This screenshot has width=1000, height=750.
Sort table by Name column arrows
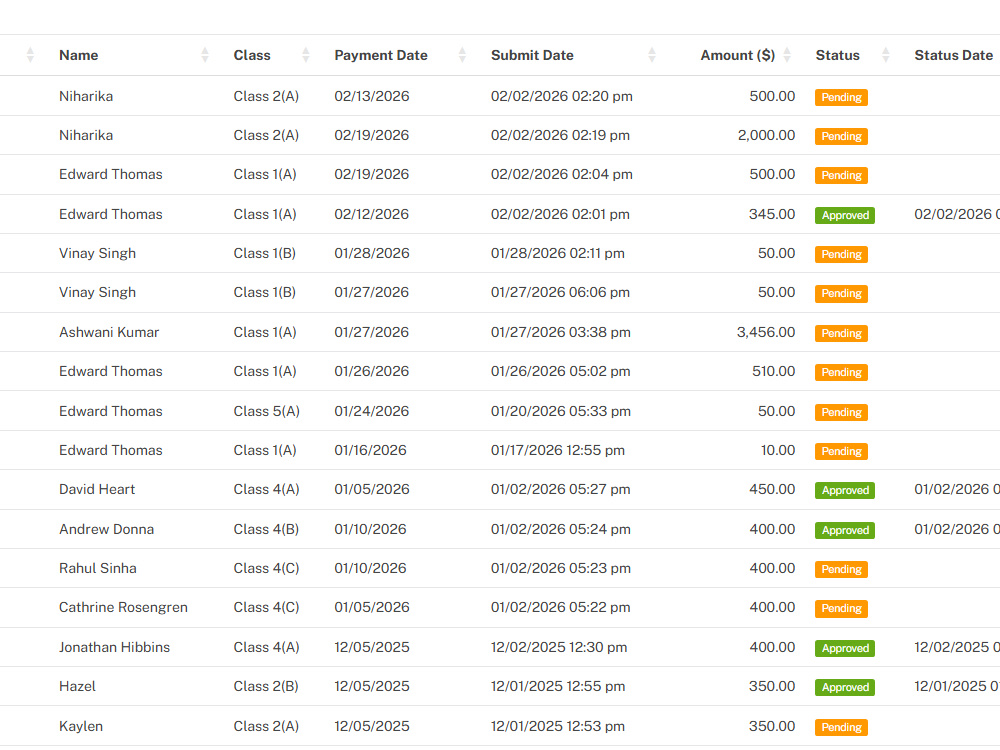205,55
